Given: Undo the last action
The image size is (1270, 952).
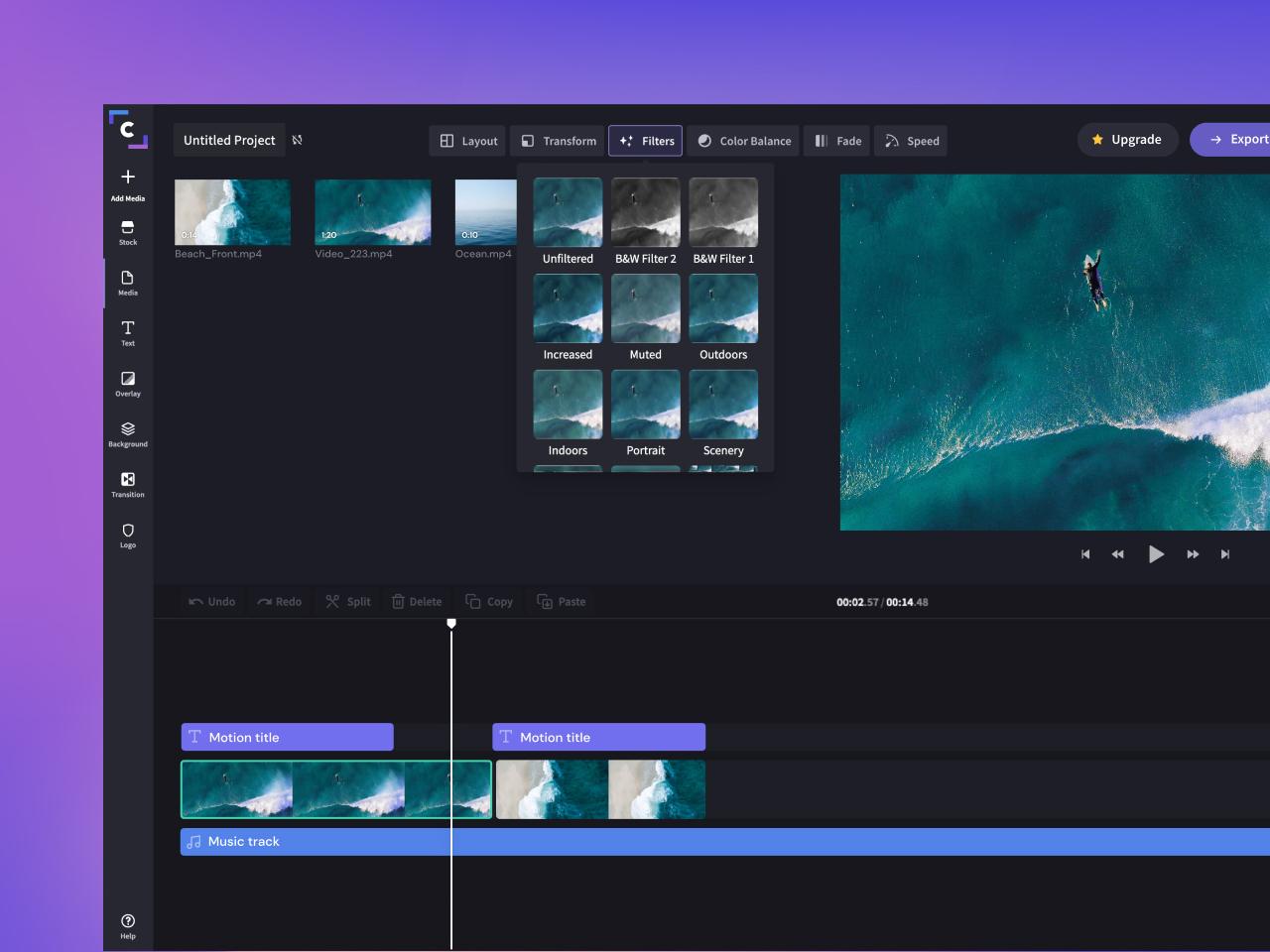Looking at the screenshot, I should pyautogui.click(x=211, y=601).
